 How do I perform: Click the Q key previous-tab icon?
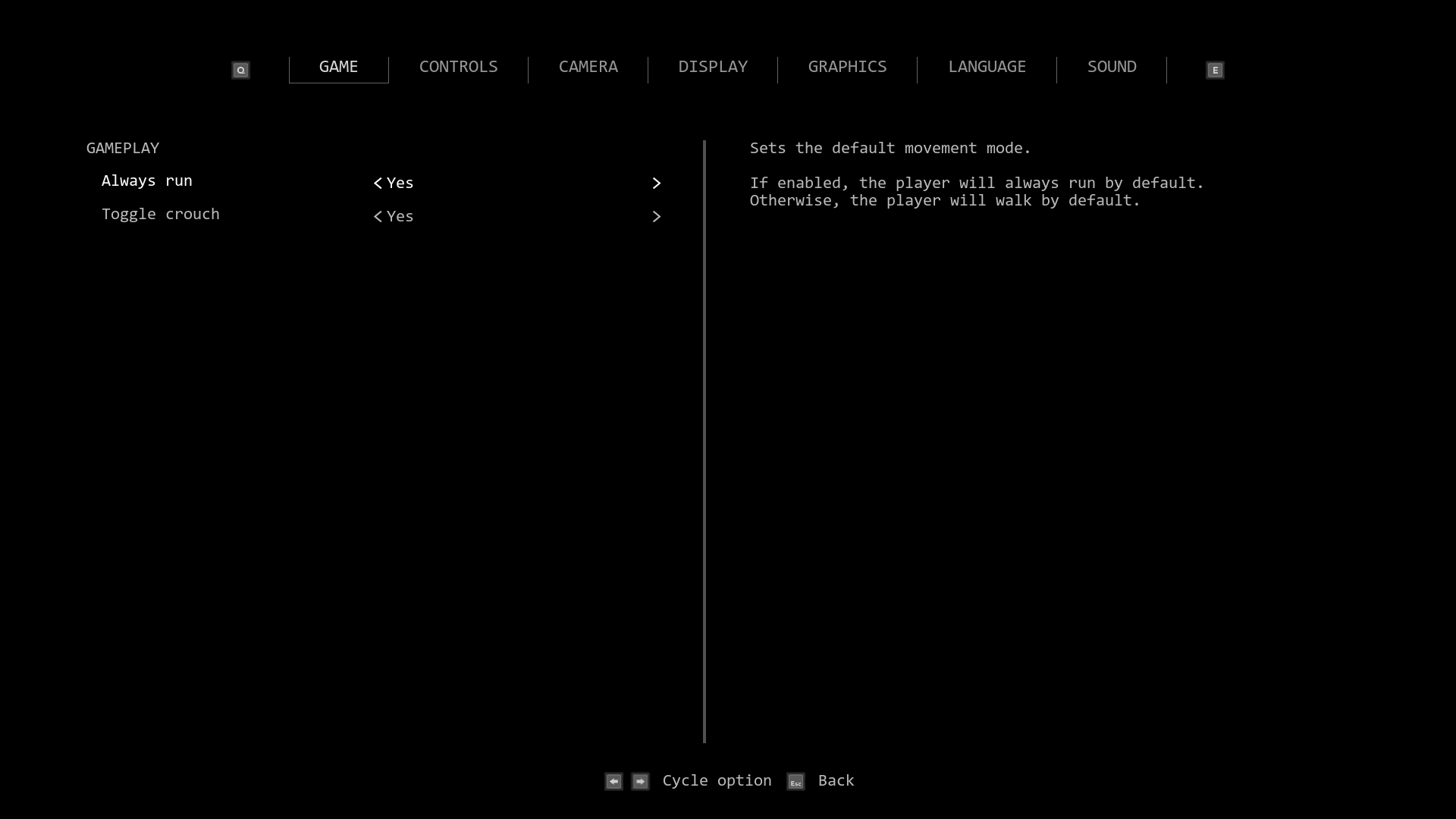[x=240, y=70]
